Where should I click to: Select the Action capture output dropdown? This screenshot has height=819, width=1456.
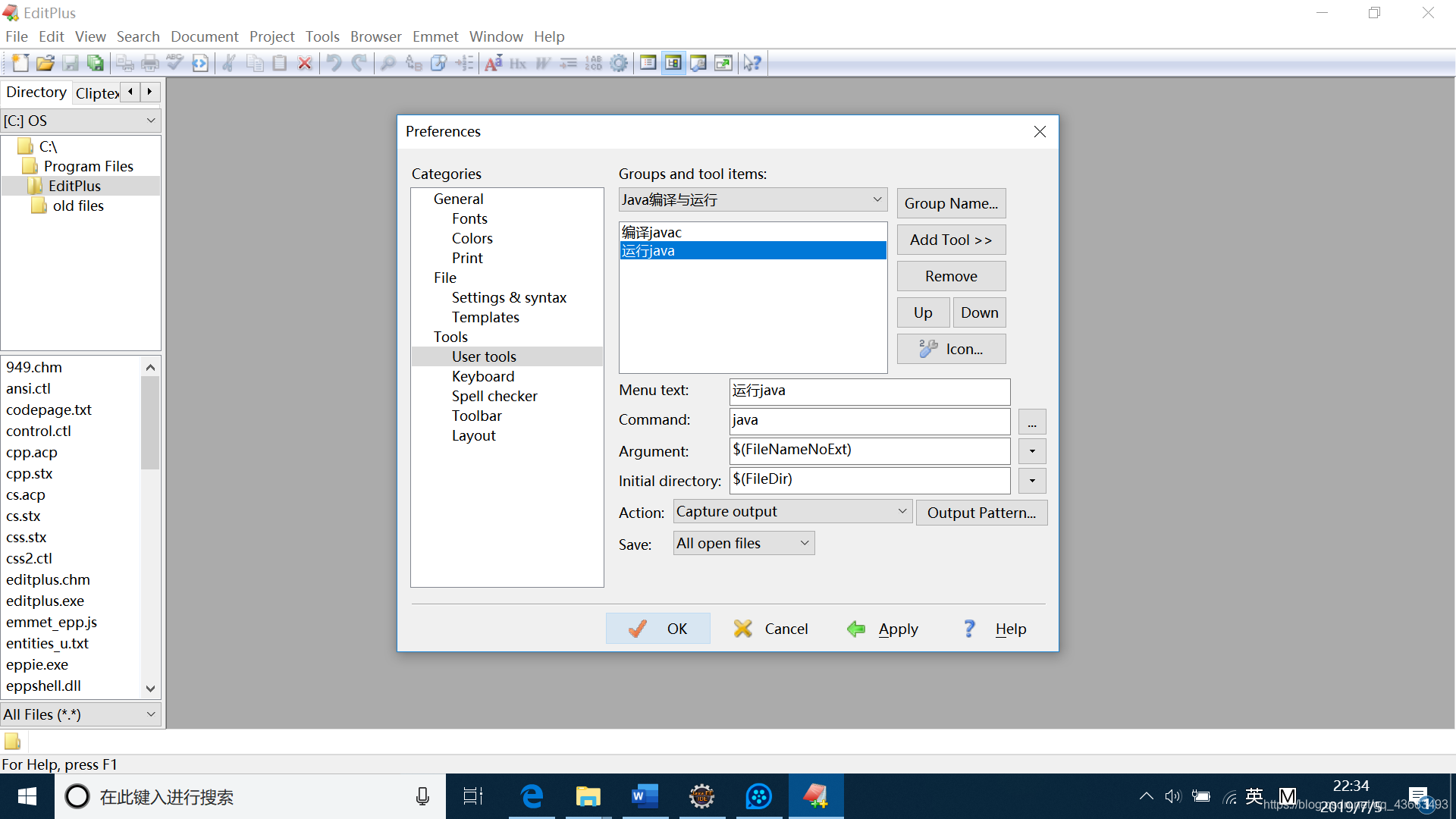[x=789, y=511]
